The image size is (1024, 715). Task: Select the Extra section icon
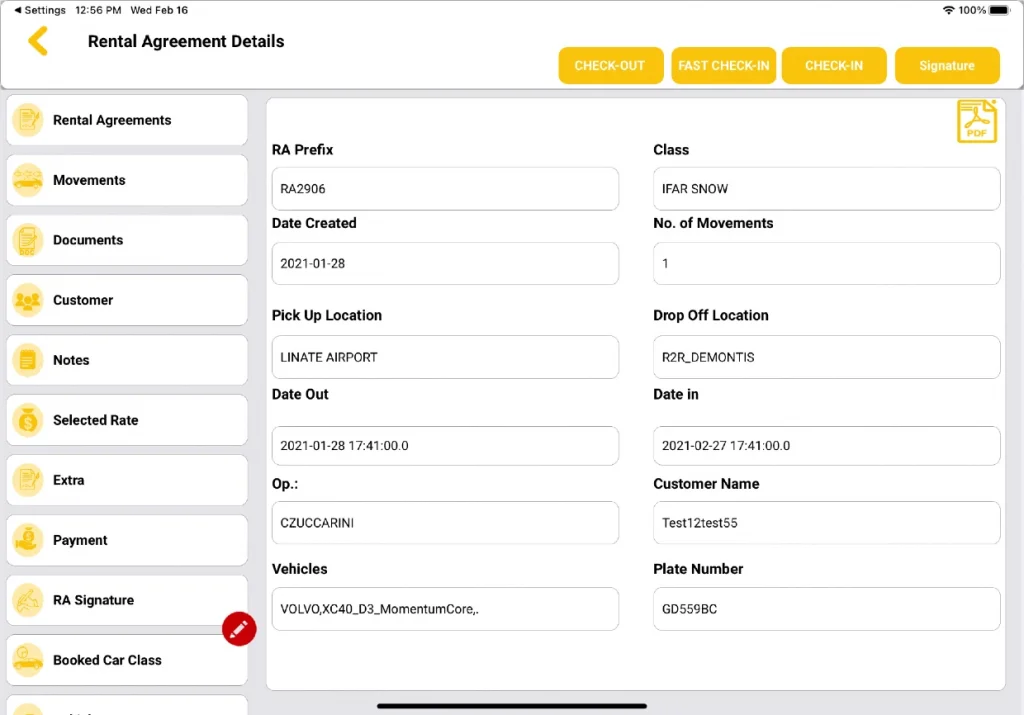27,480
